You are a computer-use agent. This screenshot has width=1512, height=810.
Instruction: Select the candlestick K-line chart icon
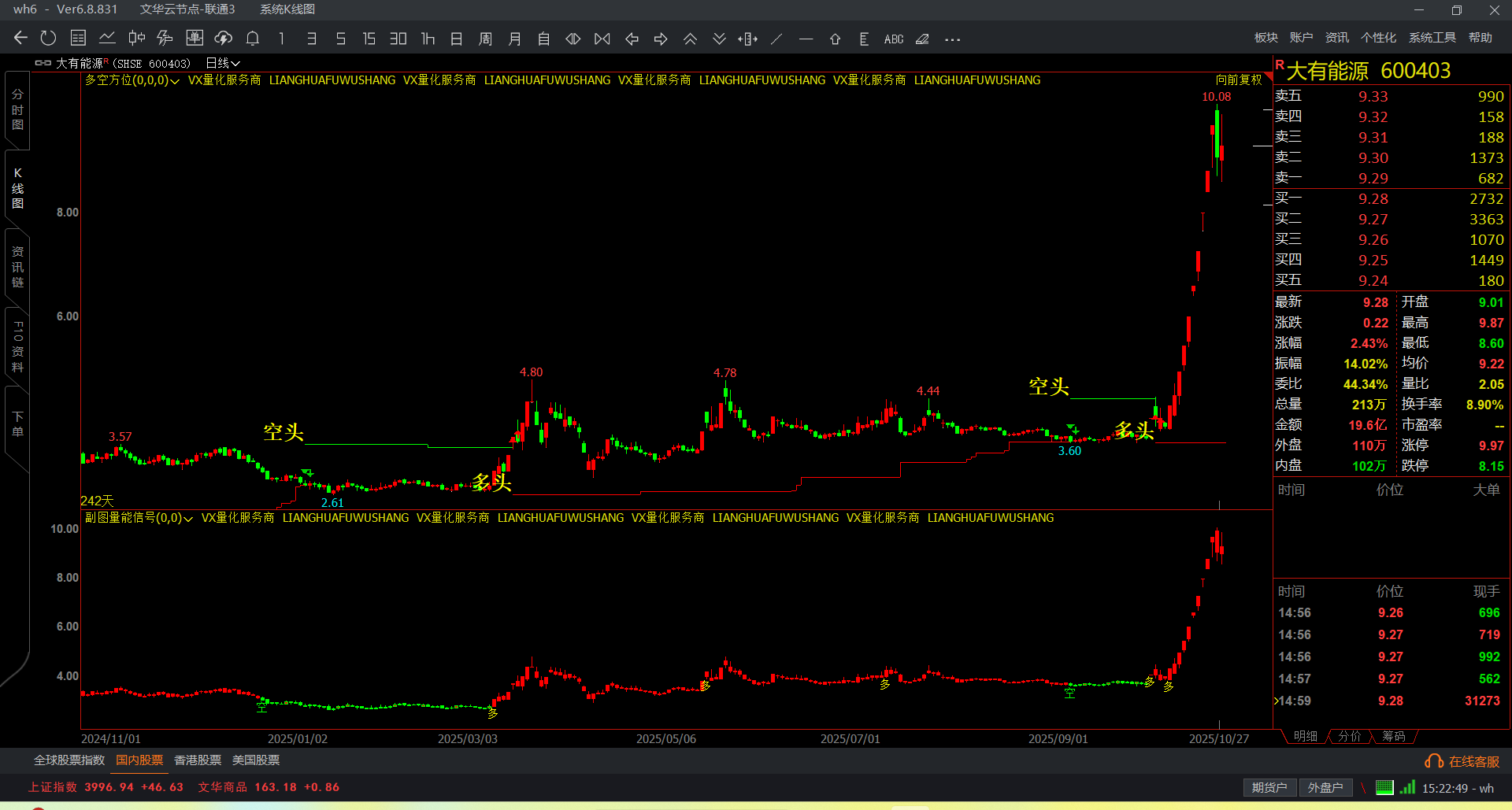[x=136, y=39]
